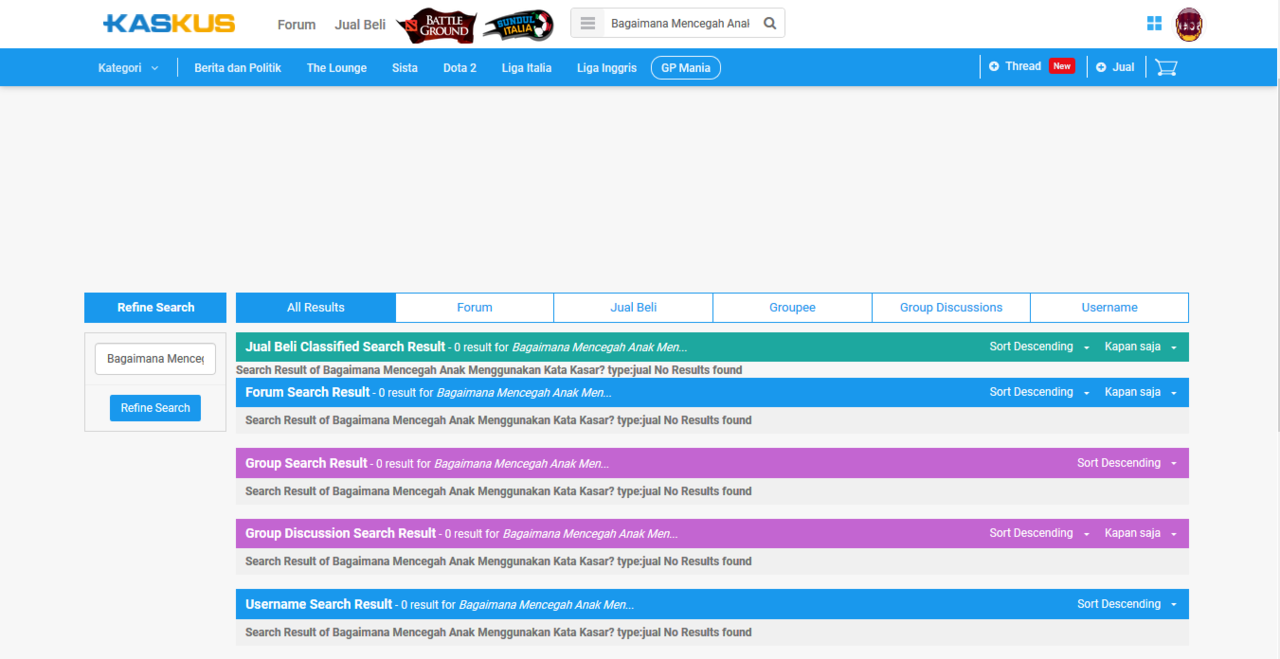Open the Battle Ground banner icon
This screenshot has width=1280, height=659.
coord(436,25)
